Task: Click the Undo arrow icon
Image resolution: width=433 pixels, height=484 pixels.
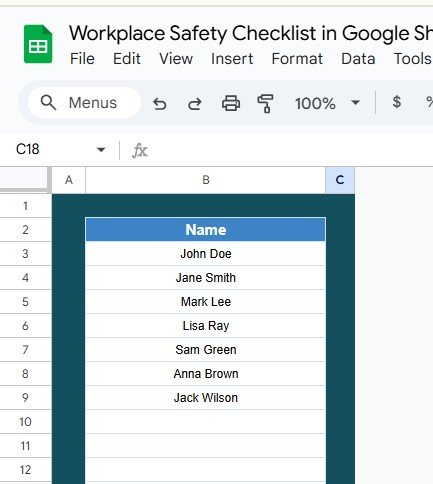Action: pyautogui.click(x=160, y=103)
